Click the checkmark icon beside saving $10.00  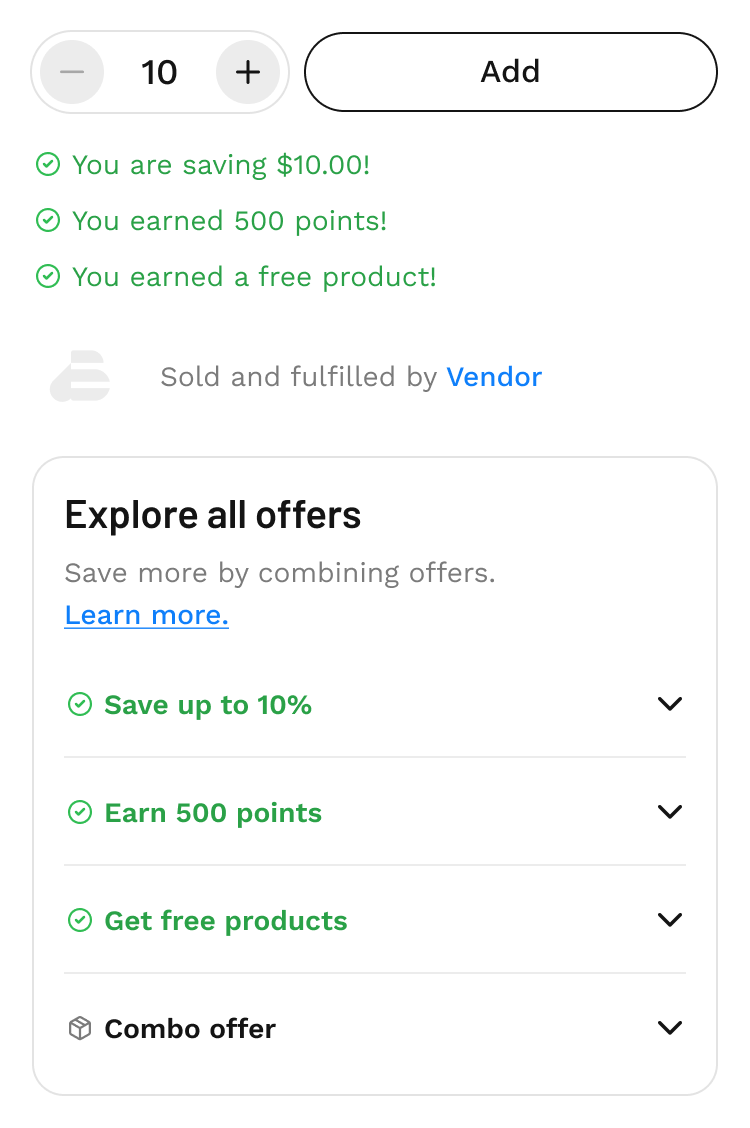tap(47, 165)
